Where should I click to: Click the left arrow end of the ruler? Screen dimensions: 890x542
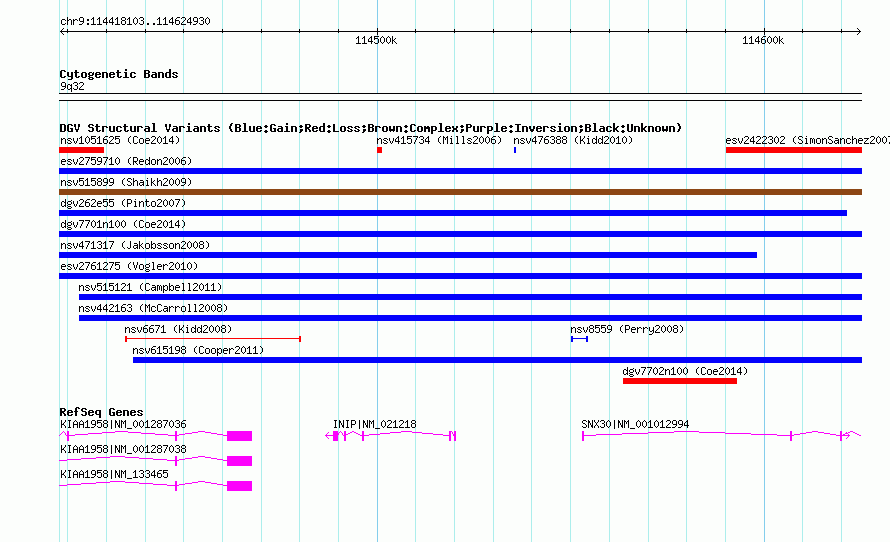click(x=62, y=31)
